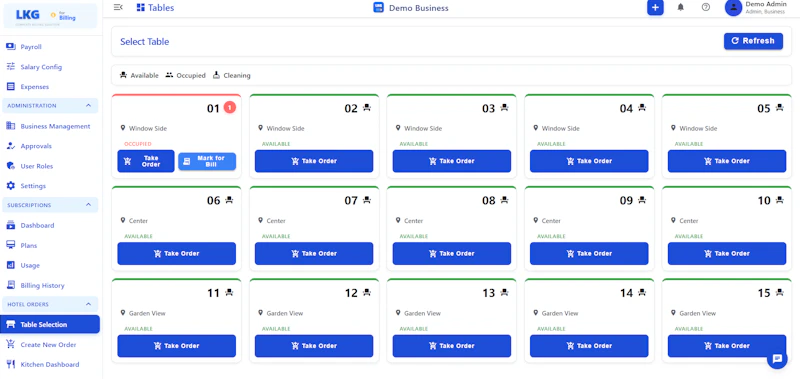
Task: Click the Usage chart icon
Action: pyautogui.click(x=11, y=265)
